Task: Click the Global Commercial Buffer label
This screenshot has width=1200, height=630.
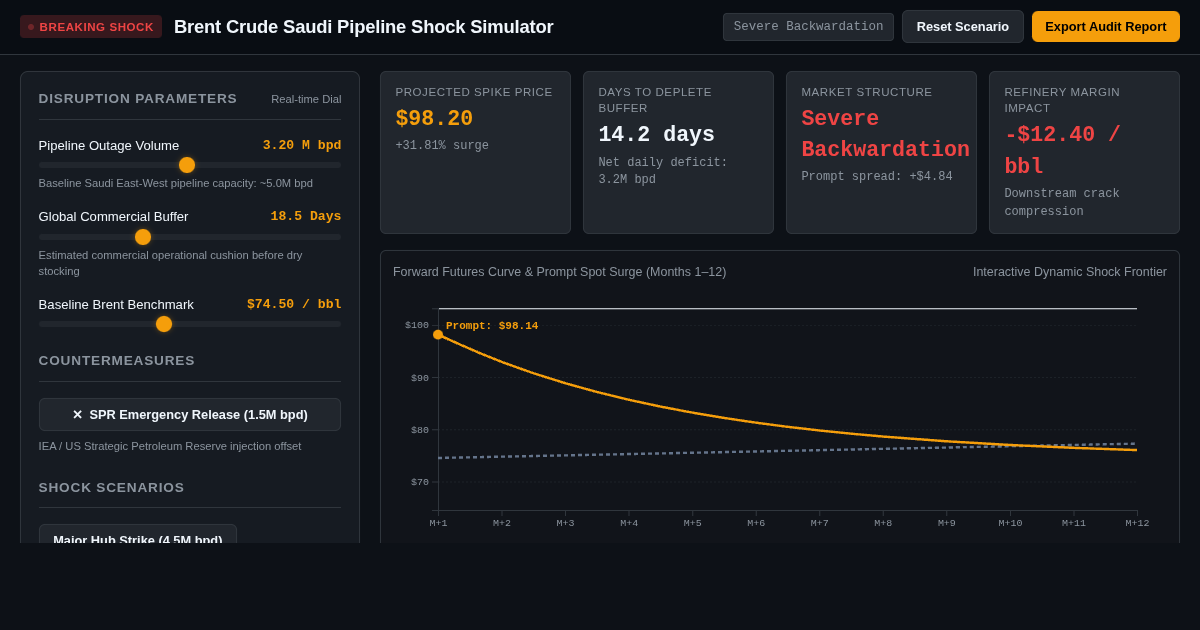Action: coord(114,217)
